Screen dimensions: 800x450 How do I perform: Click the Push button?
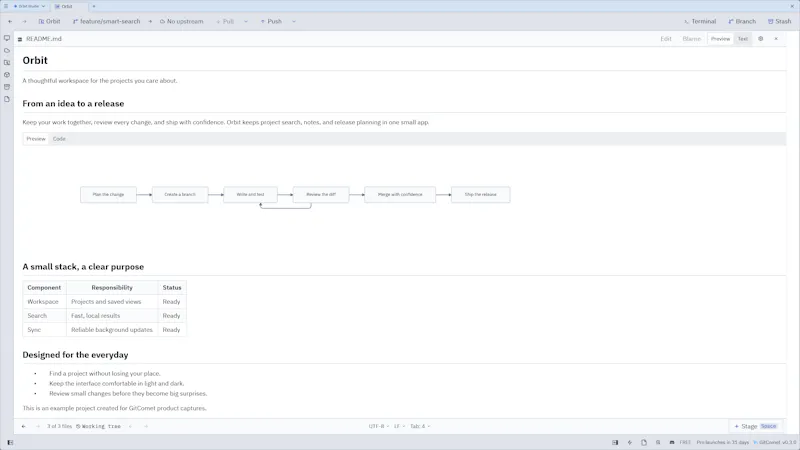click(271, 21)
